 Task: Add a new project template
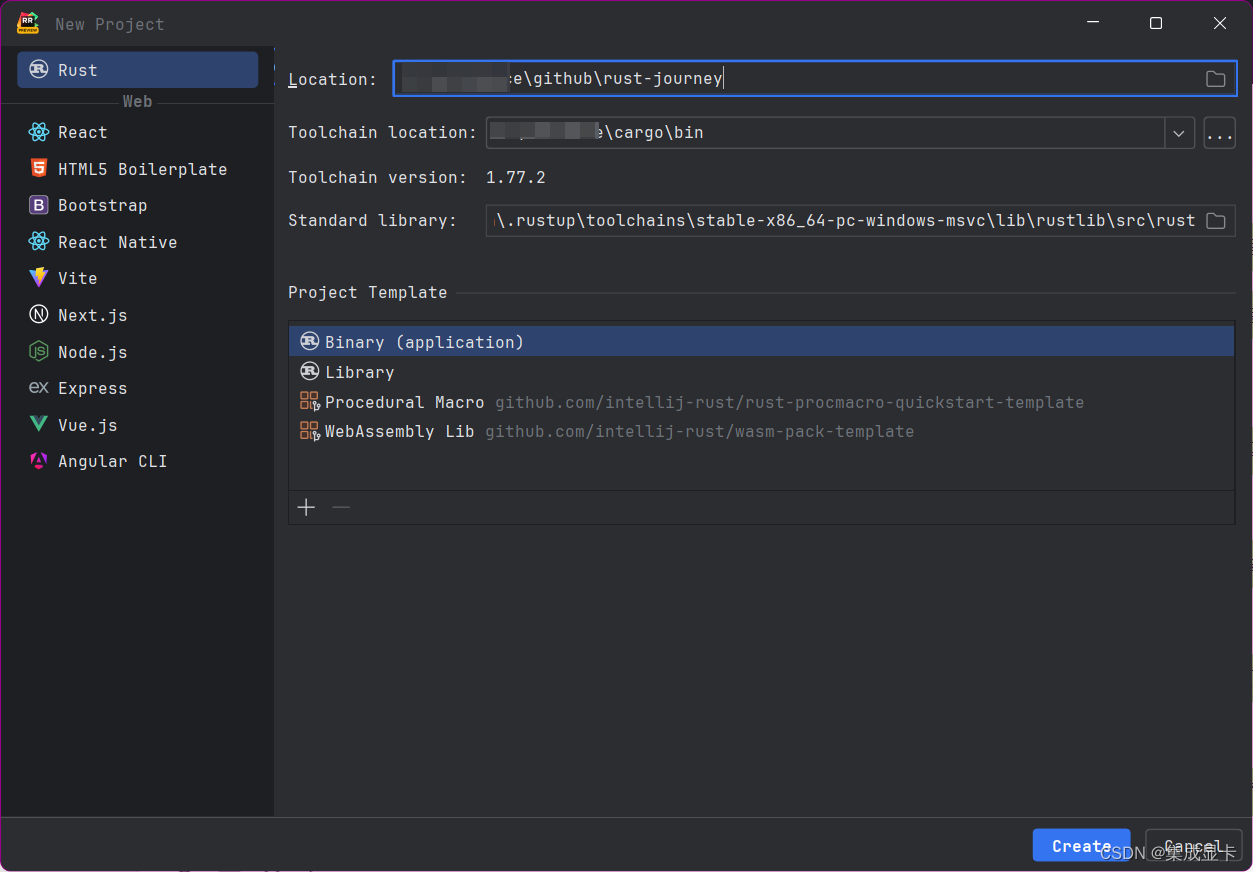pyautogui.click(x=306, y=508)
